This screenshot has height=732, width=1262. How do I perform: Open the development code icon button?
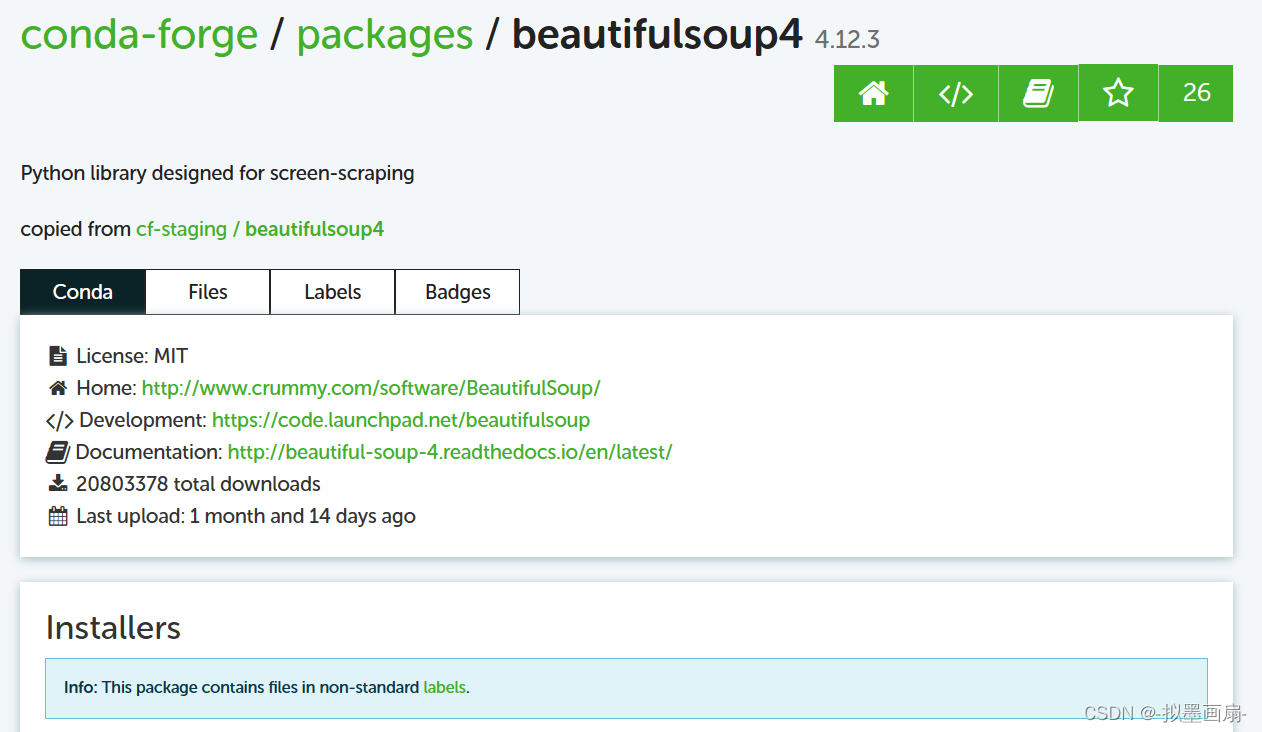(955, 93)
